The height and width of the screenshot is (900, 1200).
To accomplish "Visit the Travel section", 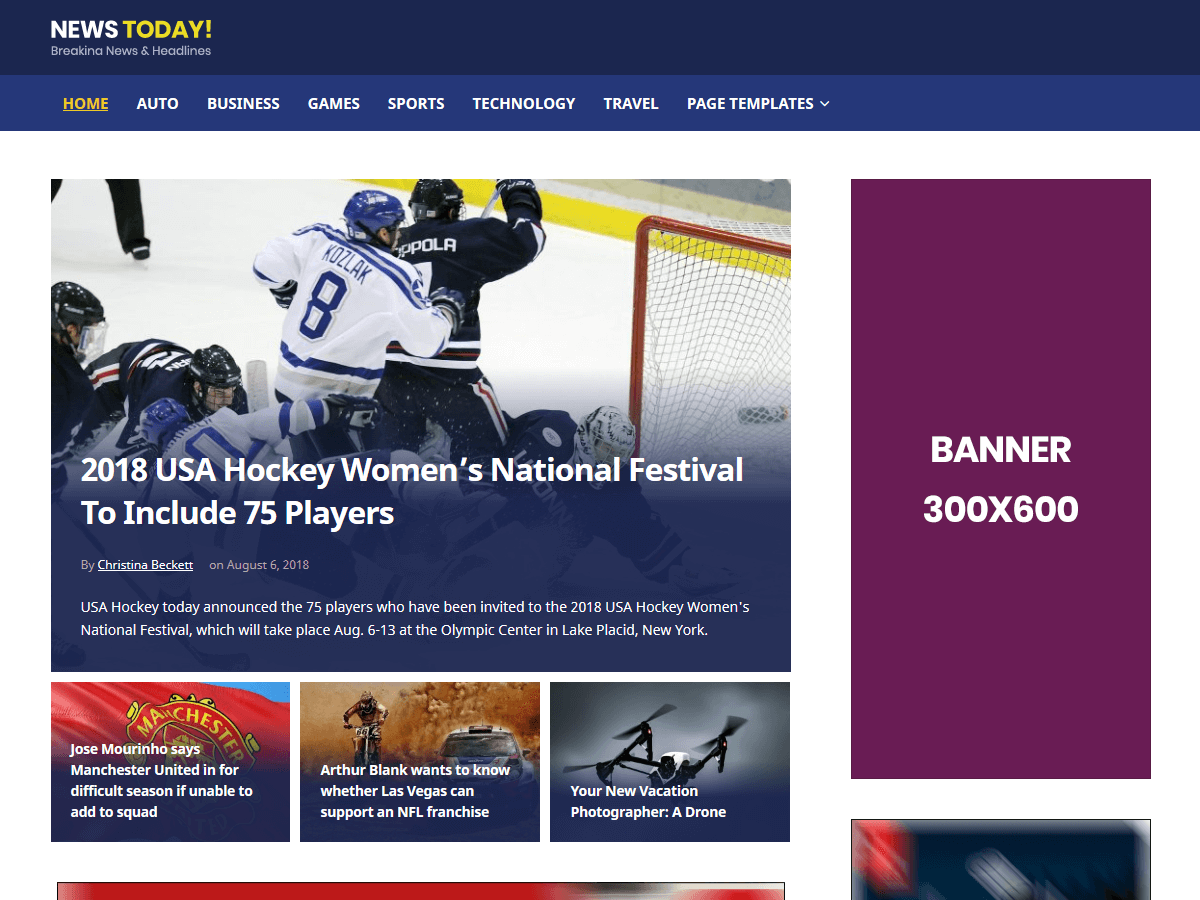I will coord(631,103).
